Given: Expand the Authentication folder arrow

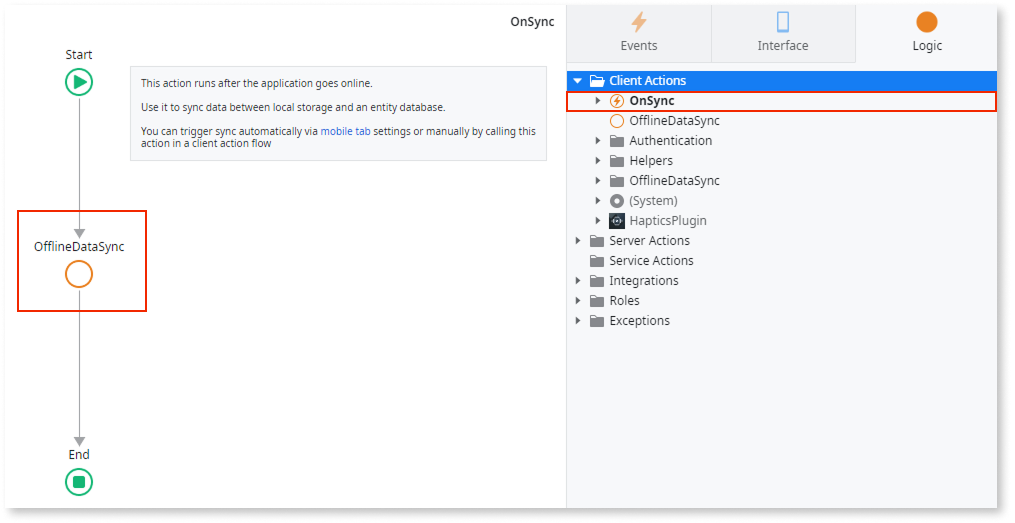Looking at the screenshot, I should click(598, 140).
